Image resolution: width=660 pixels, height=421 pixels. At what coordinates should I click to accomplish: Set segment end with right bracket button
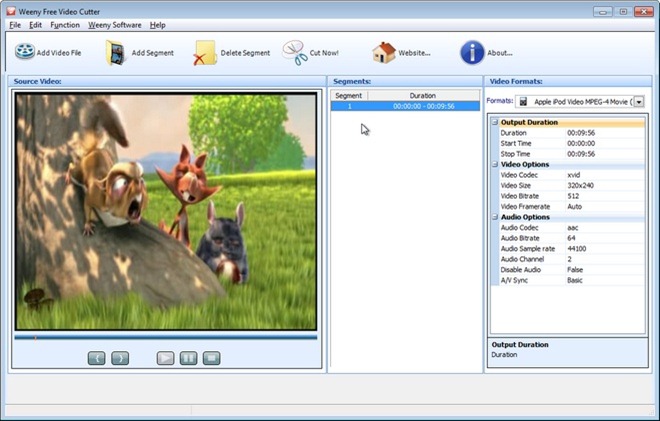(120, 358)
